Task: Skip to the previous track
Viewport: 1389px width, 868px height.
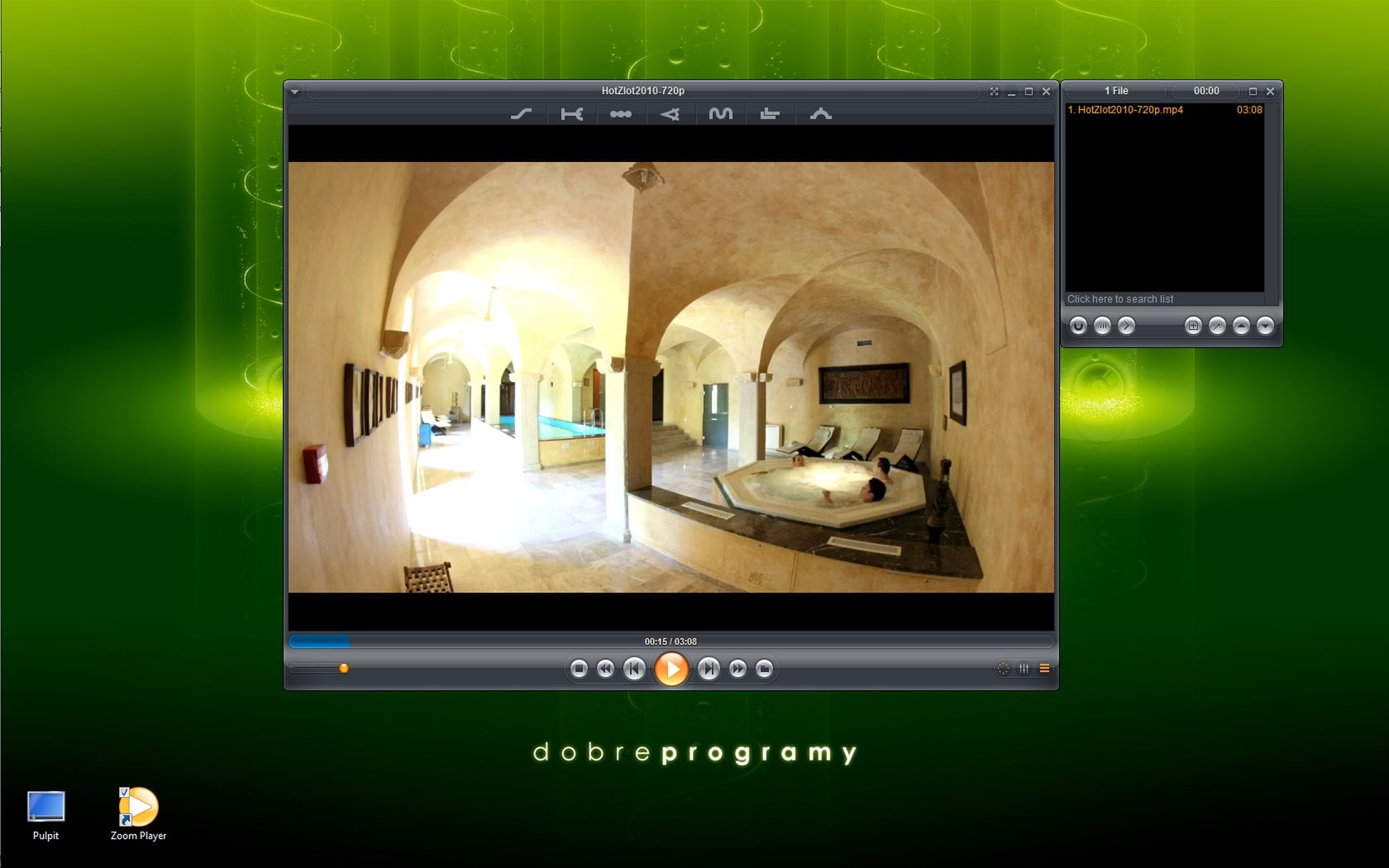Action: pyautogui.click(x=634, y=669)
